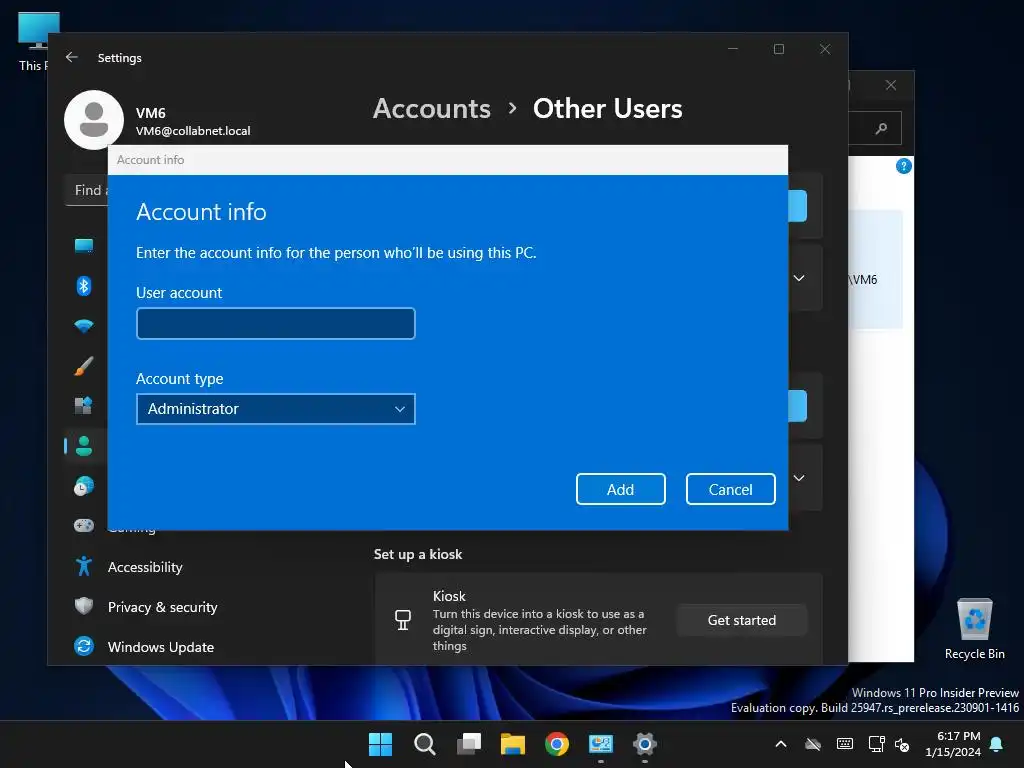Open Gaming controller icon in sidebar
Screen dimensions: 1024x768
click(x=84, y=526)
